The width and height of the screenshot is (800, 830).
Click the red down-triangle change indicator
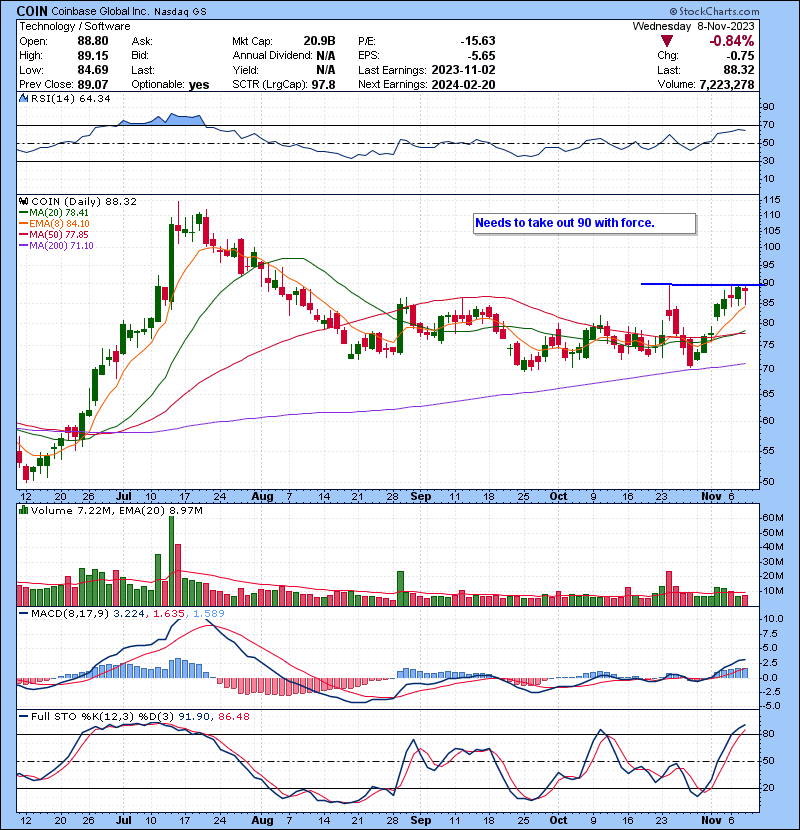pos(667,41)
